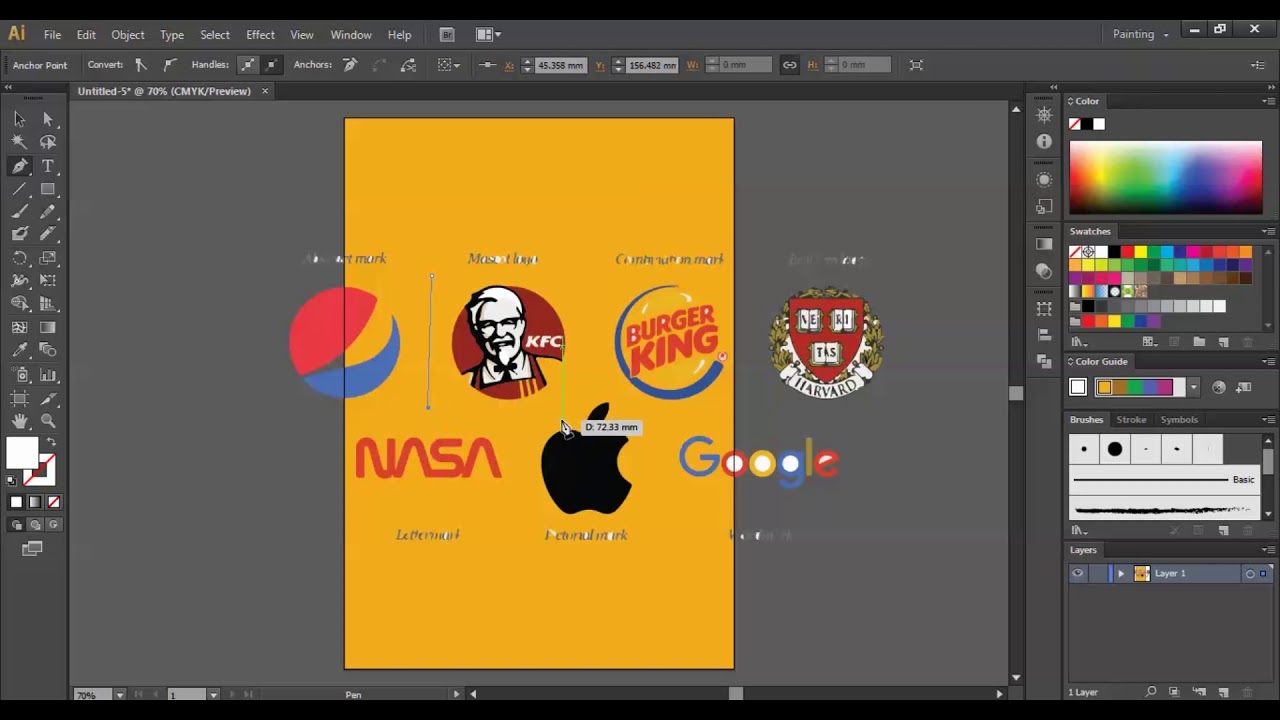
Task: Select the Artboard tool
Action: pos(19,398)
